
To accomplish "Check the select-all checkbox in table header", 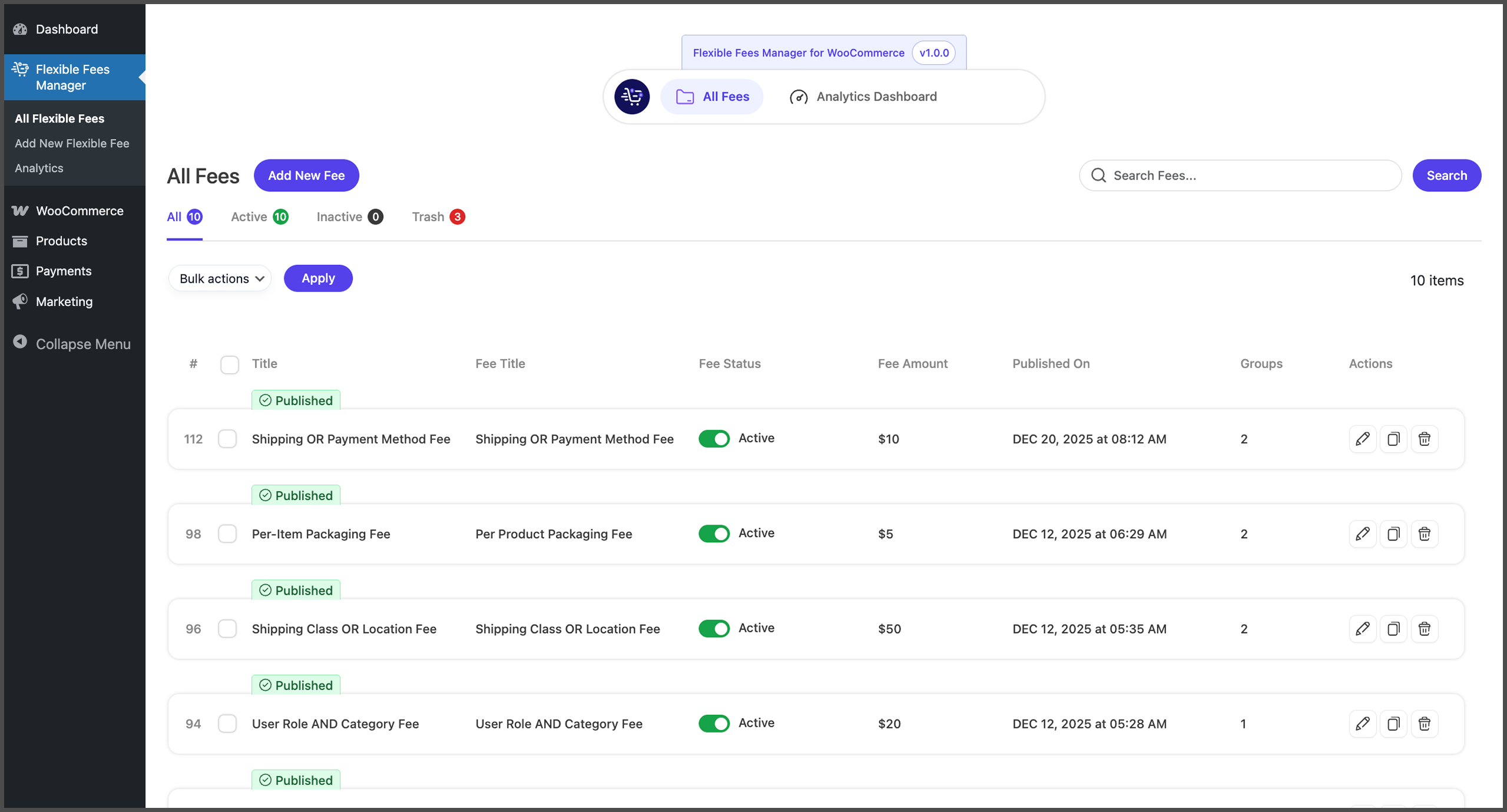I will tap(230, 364).
